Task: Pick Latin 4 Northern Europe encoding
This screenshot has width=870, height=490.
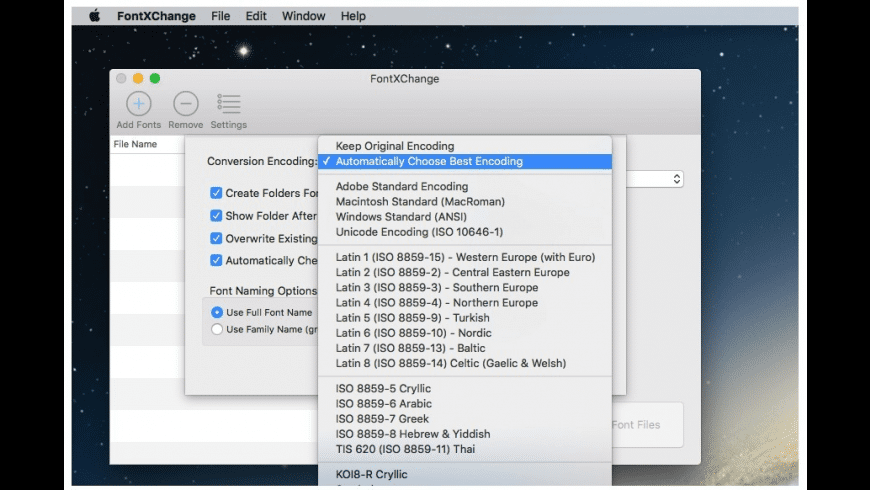Action: pyautogui.click(x=465, y=302)
